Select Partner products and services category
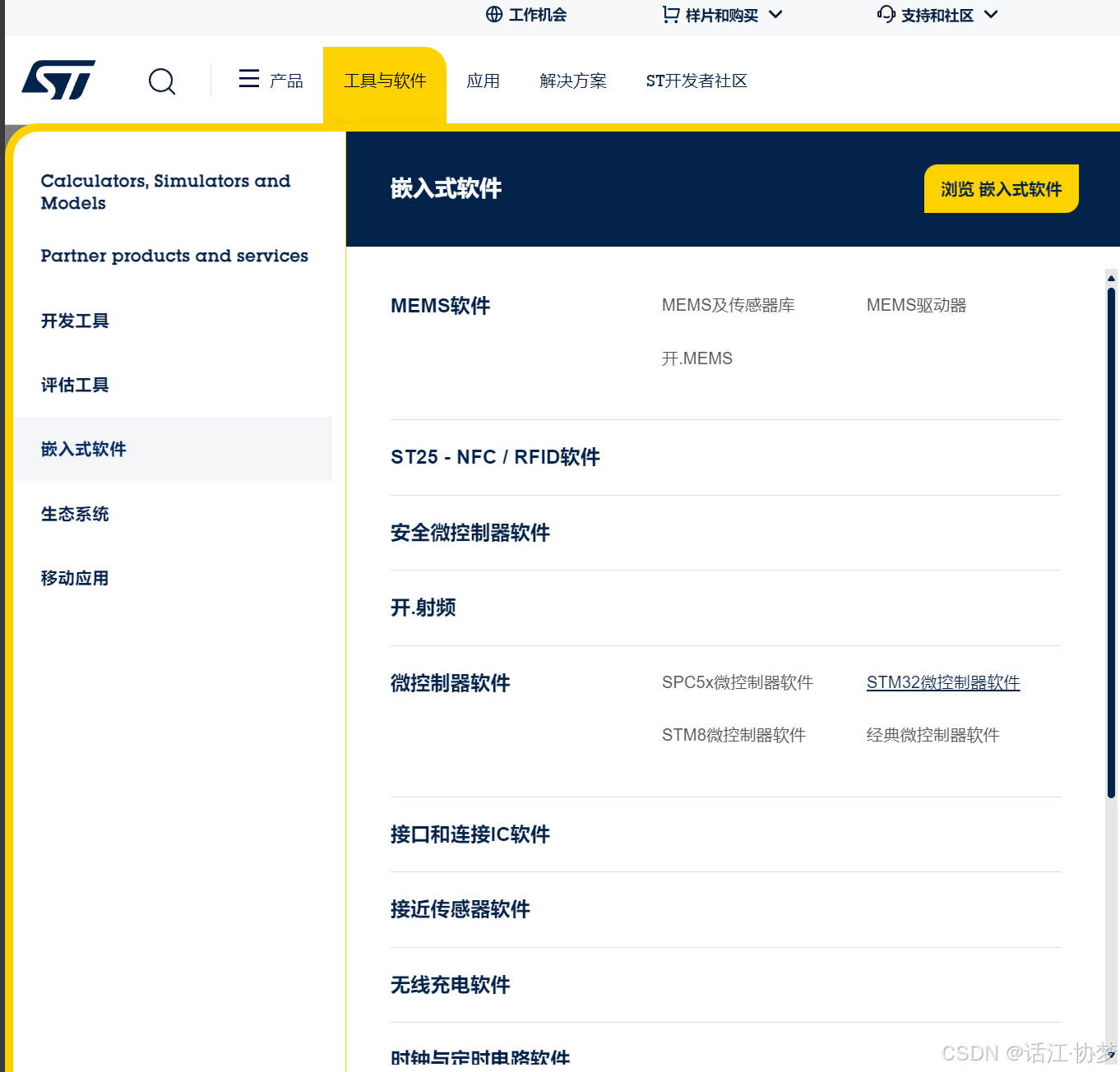 click(174, 256)
